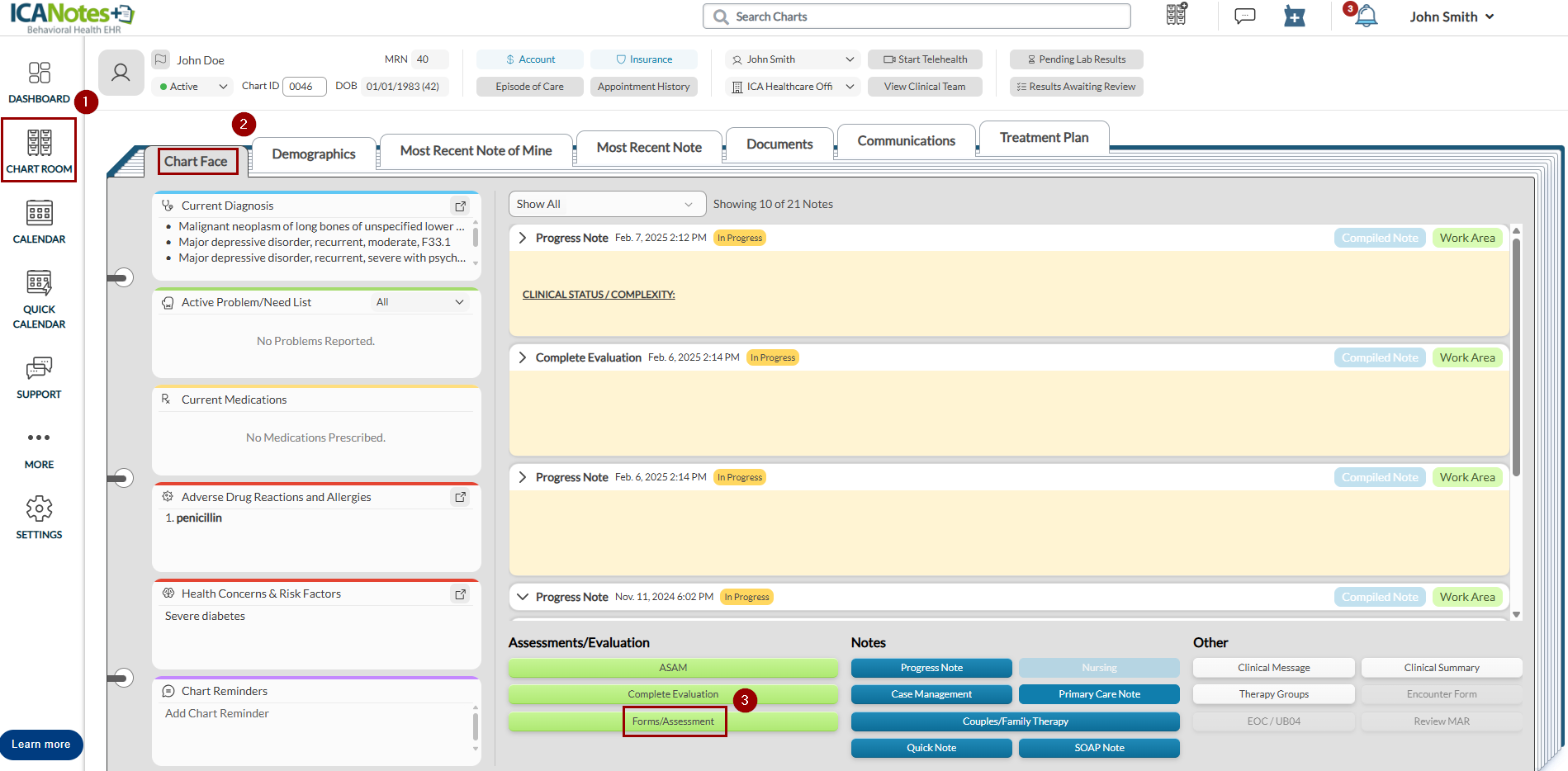Screen dimensions: 1568x771
Task: Click in the Search Charts field
Action: click(917, 17)
